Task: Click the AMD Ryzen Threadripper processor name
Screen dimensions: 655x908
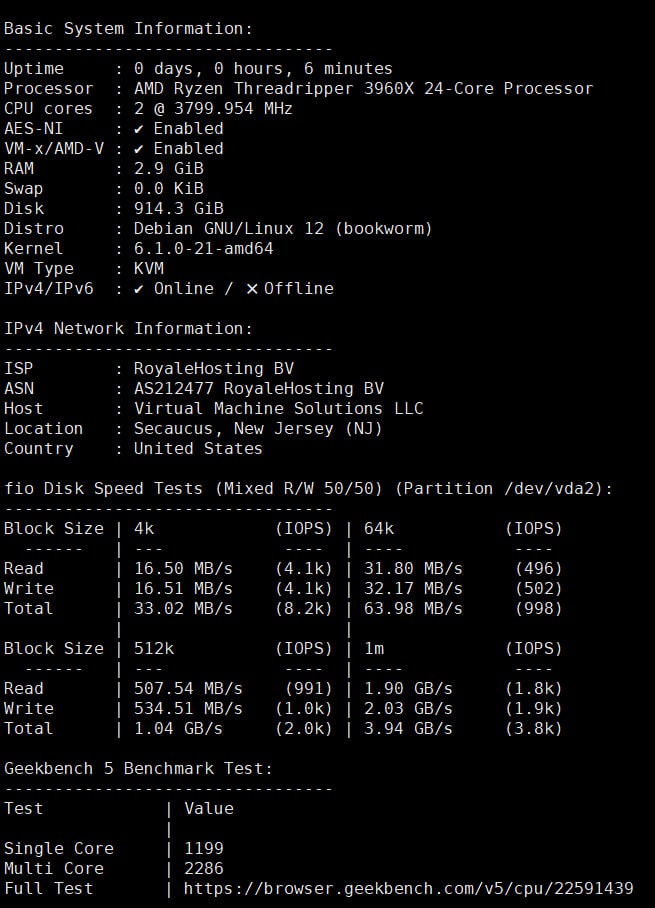Action: tap(363, 88)
